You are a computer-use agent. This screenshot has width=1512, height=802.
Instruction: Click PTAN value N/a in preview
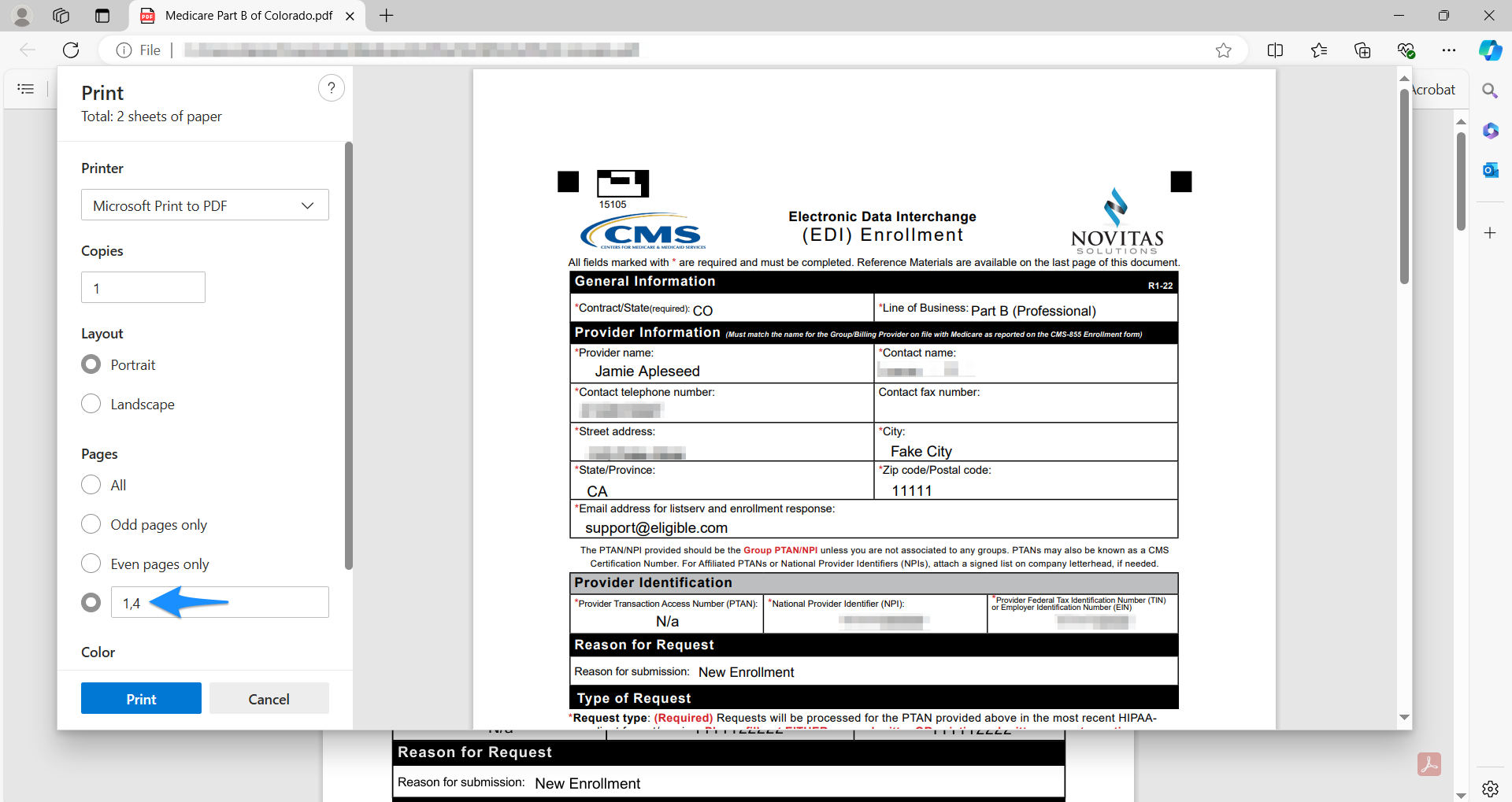point(667,622)
